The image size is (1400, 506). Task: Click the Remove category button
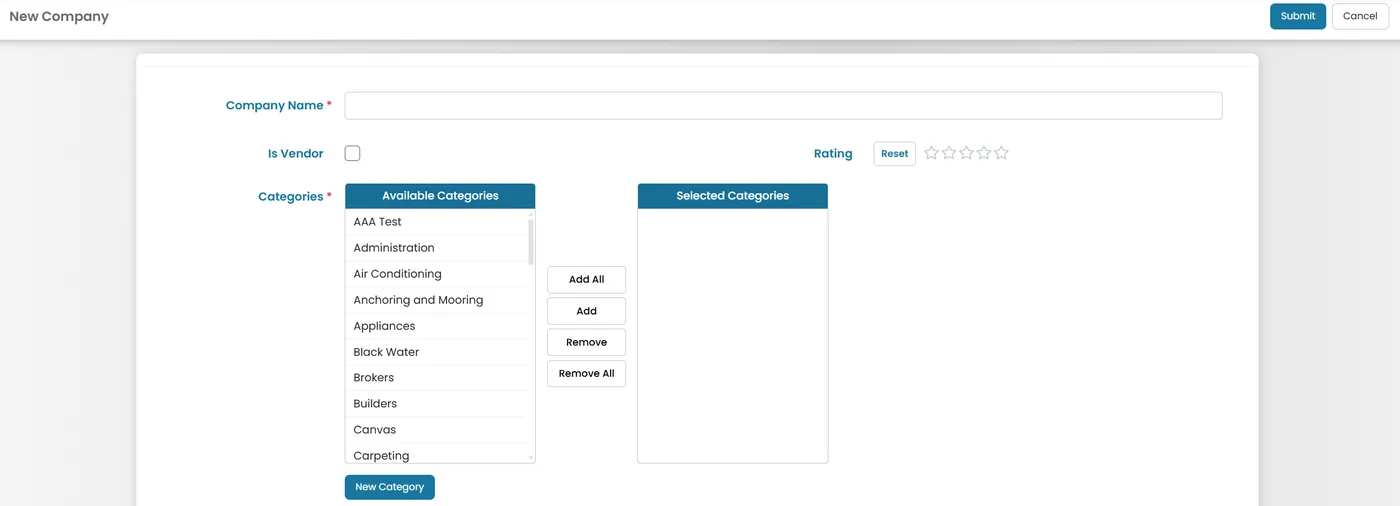click(586, 342)
